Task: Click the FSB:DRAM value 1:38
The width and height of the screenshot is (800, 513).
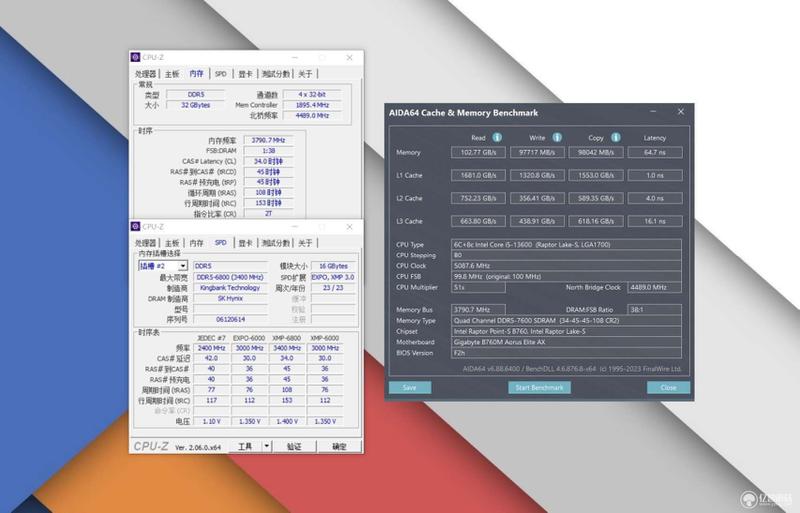Action: pyautogui.click(x=268, y=151)
